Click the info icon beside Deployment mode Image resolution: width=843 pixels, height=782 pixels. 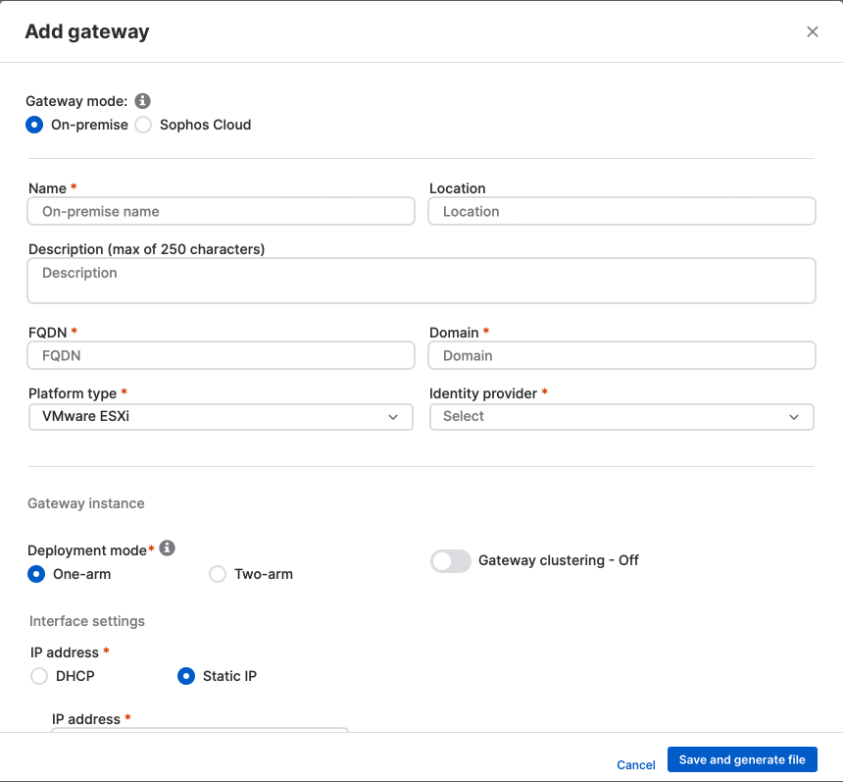point(167,548)
